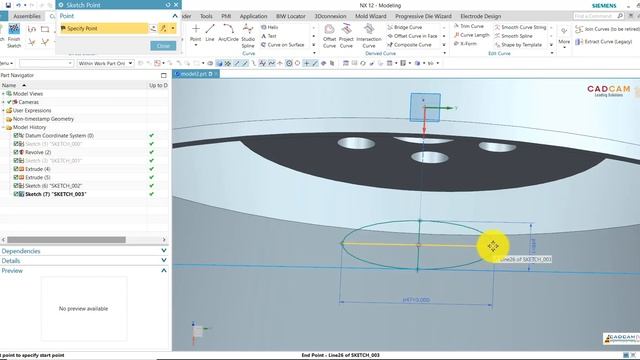Click the Rectangle sketch tool icon
The height and width of the screenshot is (360, 640).
pos(45,29)
